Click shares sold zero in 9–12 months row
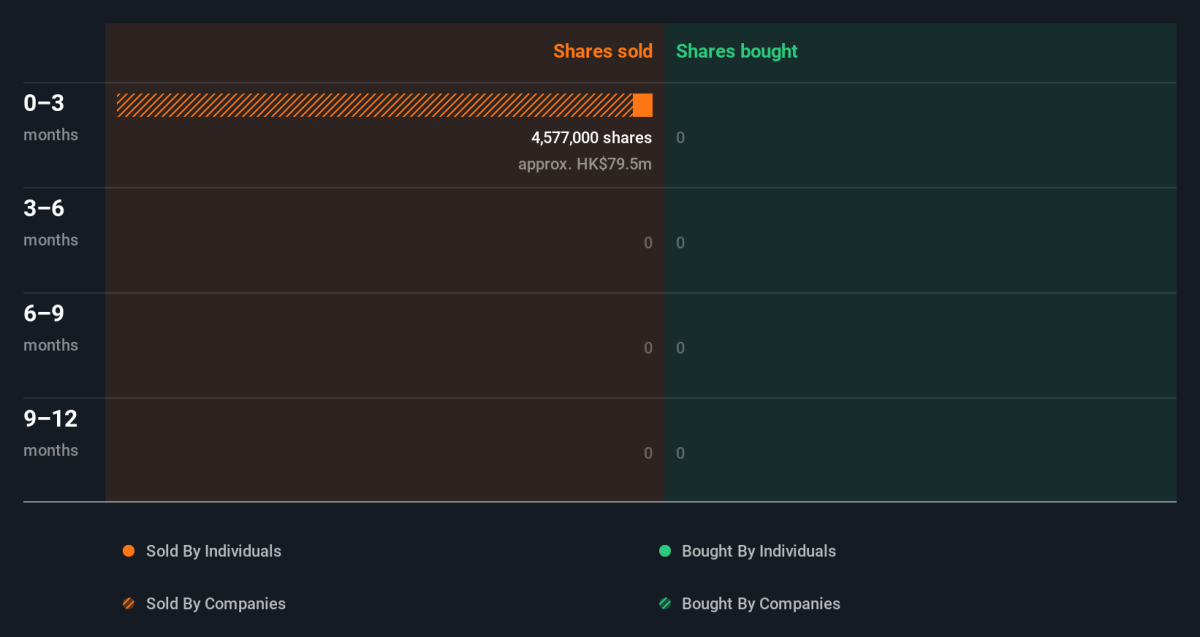The image size is (1200, 637). pos(648,453)
